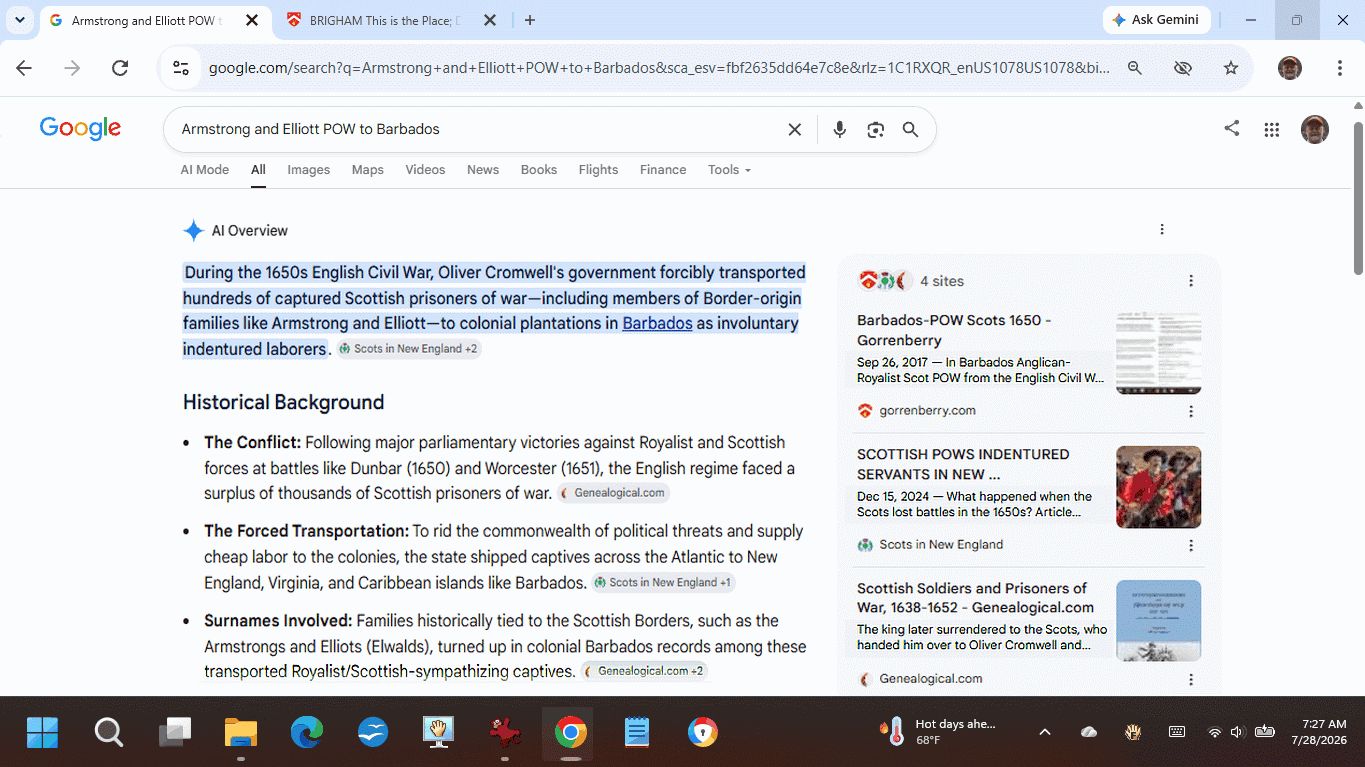
Task: Open Chrome's three-dot menu
Action: pos(1340,68)
